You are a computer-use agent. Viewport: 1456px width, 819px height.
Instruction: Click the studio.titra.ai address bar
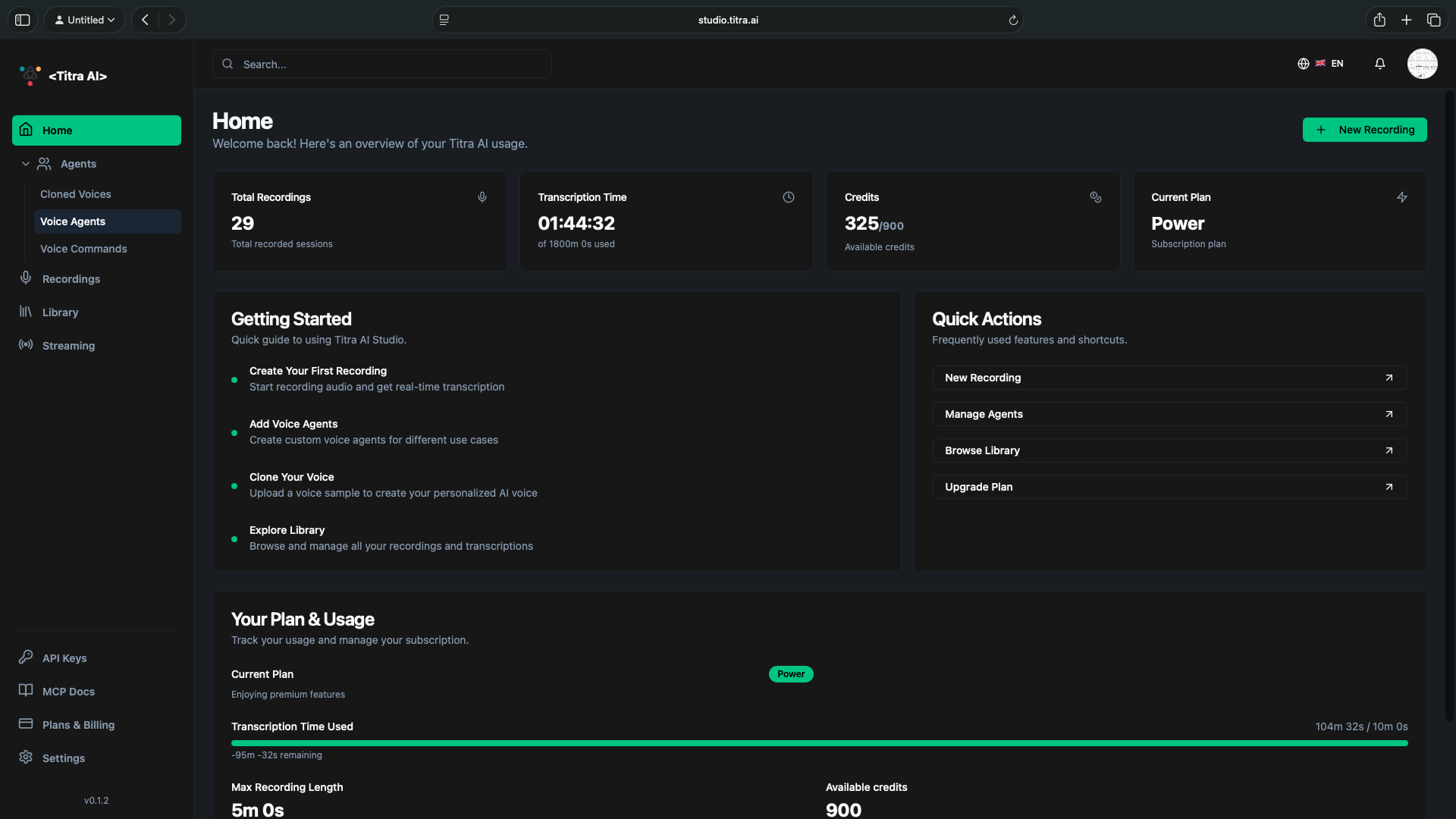(x=728, y=20)
